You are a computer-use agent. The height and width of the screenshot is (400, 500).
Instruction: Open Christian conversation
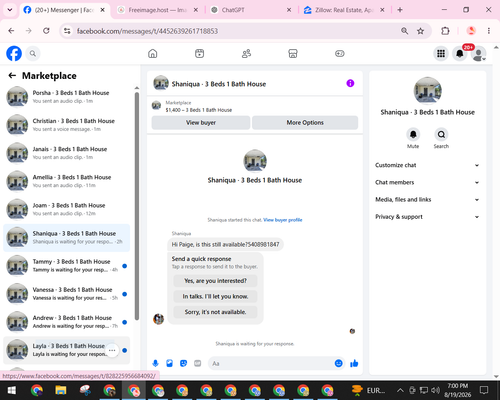67,125
